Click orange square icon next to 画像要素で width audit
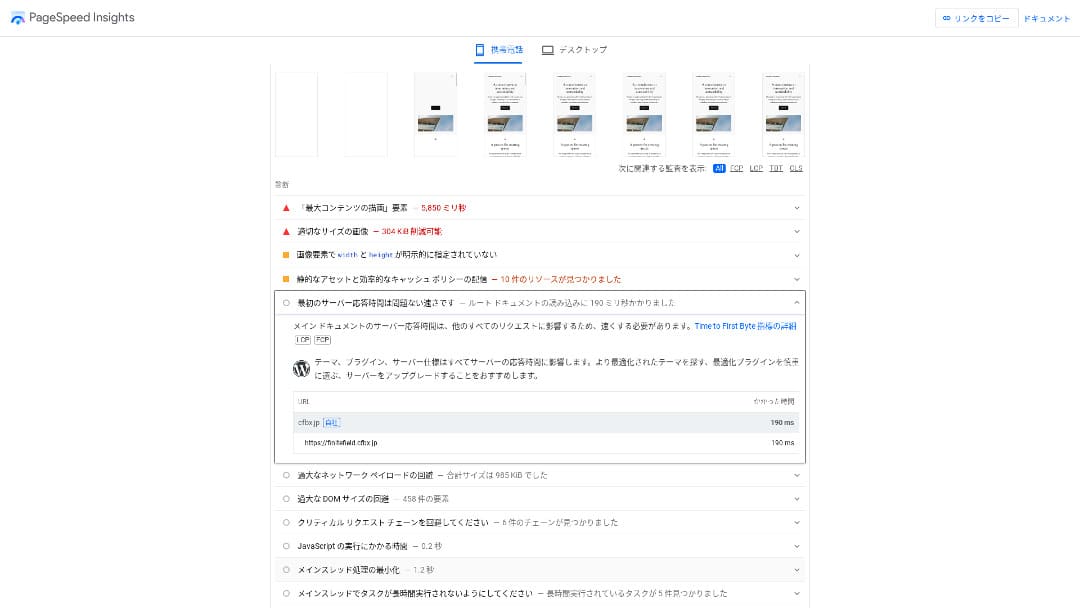The width and height of the screenshot is (1080, 608). point(286,255)
